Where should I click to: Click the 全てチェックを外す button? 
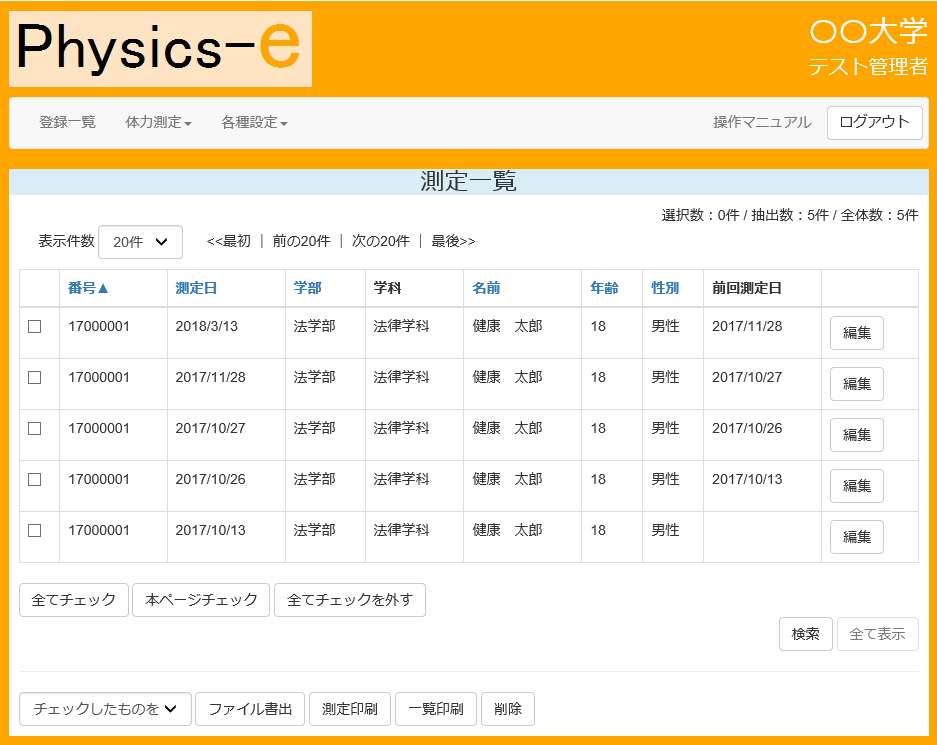[x=350, y=600]
